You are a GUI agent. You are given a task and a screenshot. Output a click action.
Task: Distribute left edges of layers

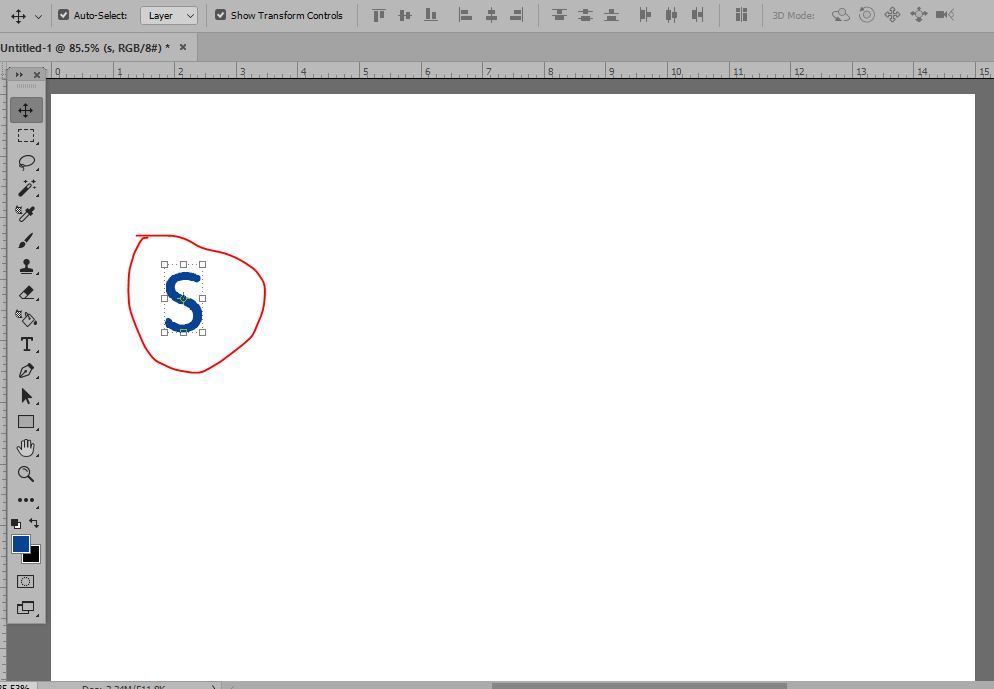coord(645,15)
